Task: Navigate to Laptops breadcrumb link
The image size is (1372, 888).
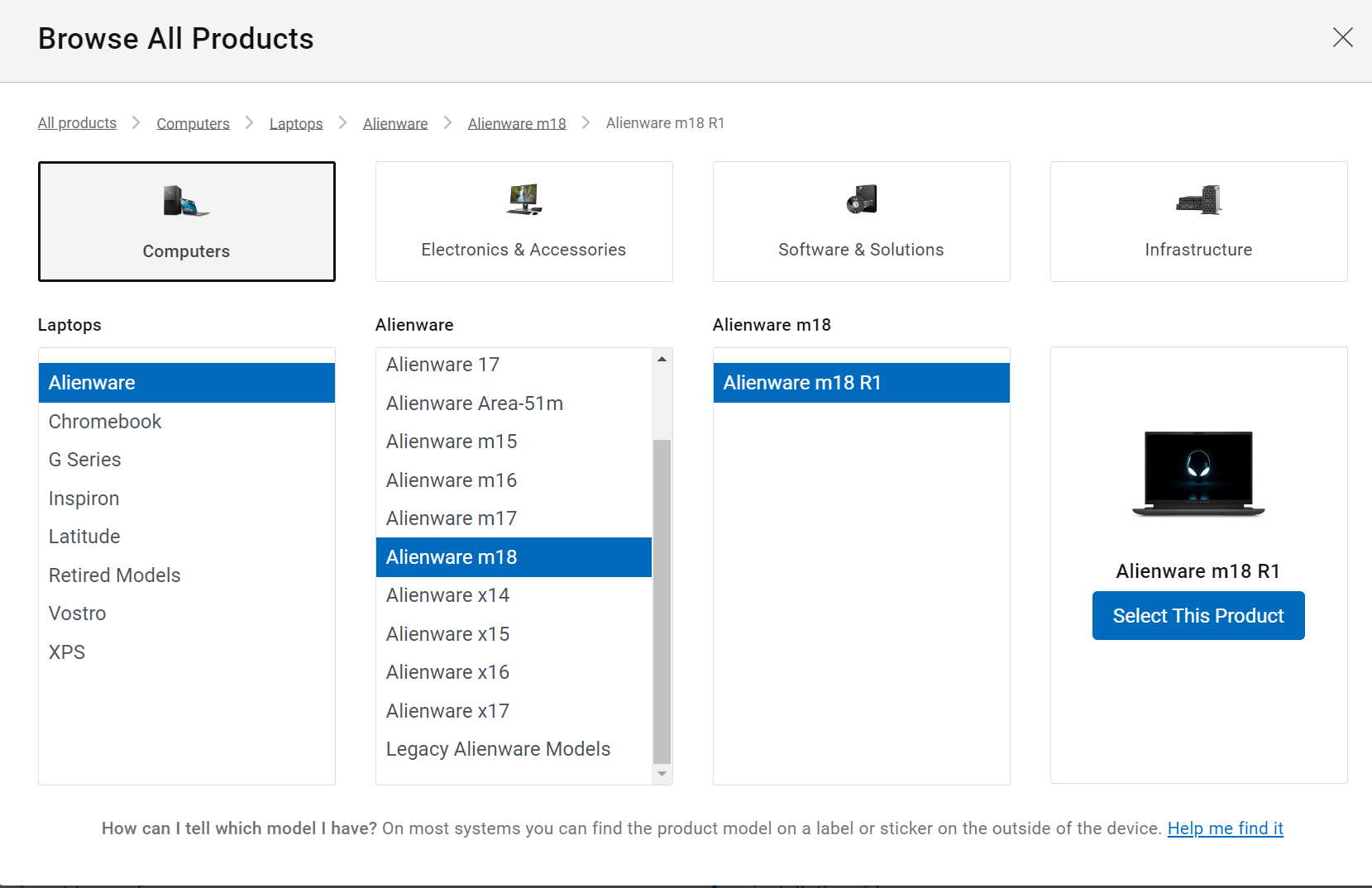Action: pyautogui.click(x=296, y=123)
